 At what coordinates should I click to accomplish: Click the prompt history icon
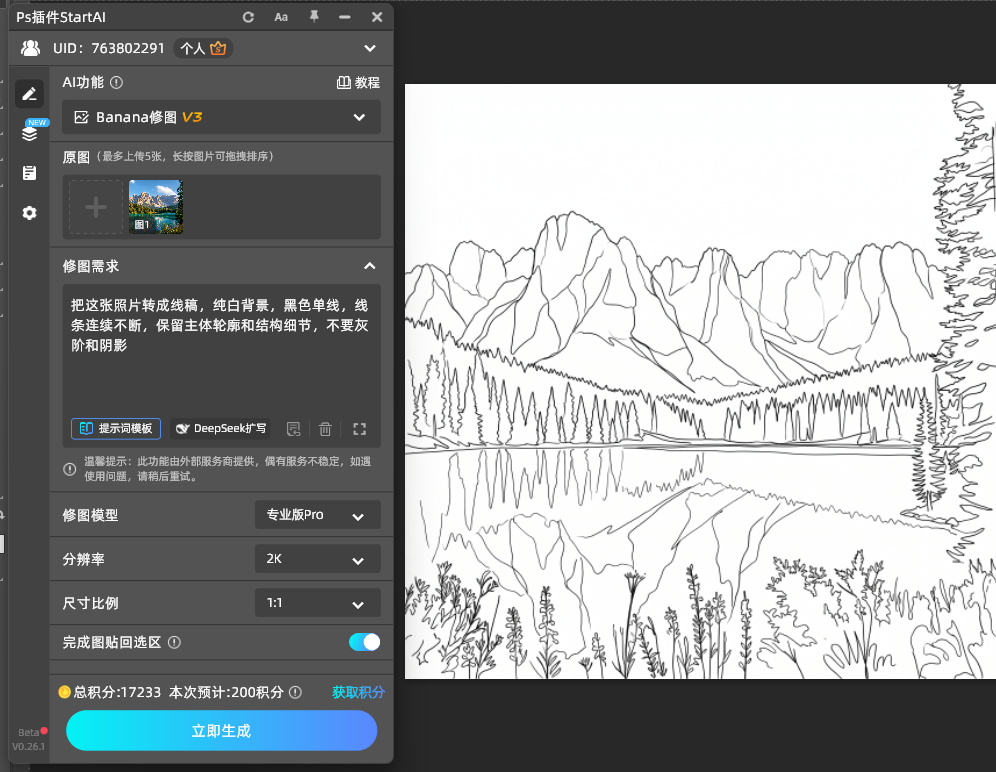[x=293, y=430]
